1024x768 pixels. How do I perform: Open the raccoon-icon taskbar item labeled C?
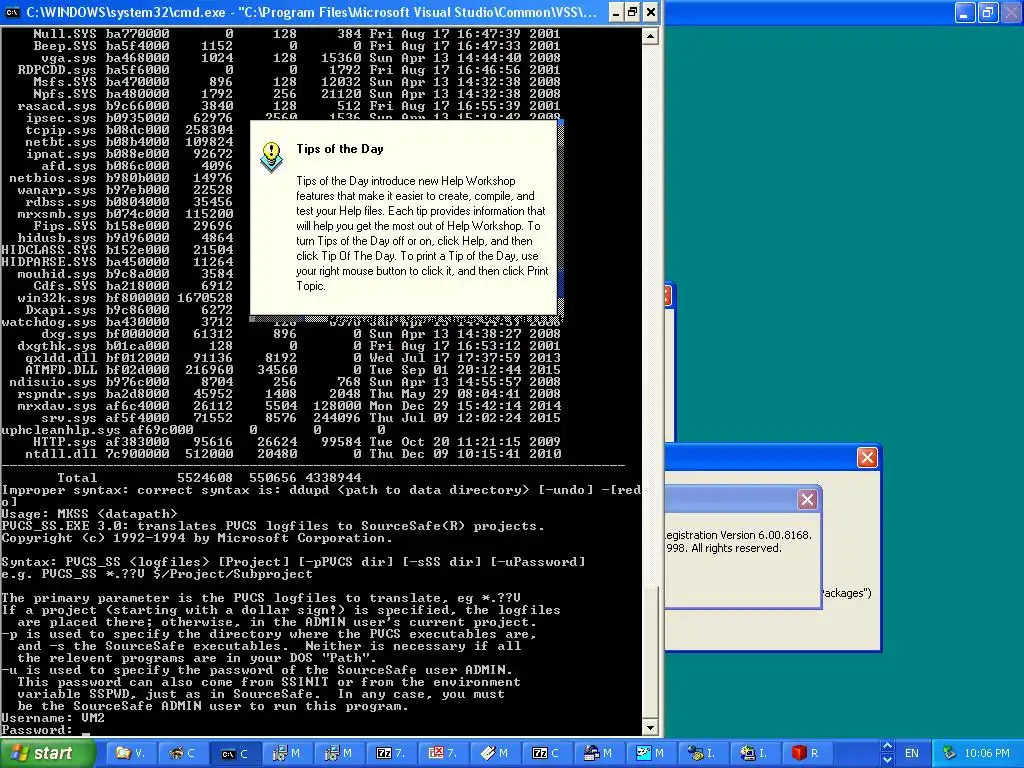click(182, 753)
